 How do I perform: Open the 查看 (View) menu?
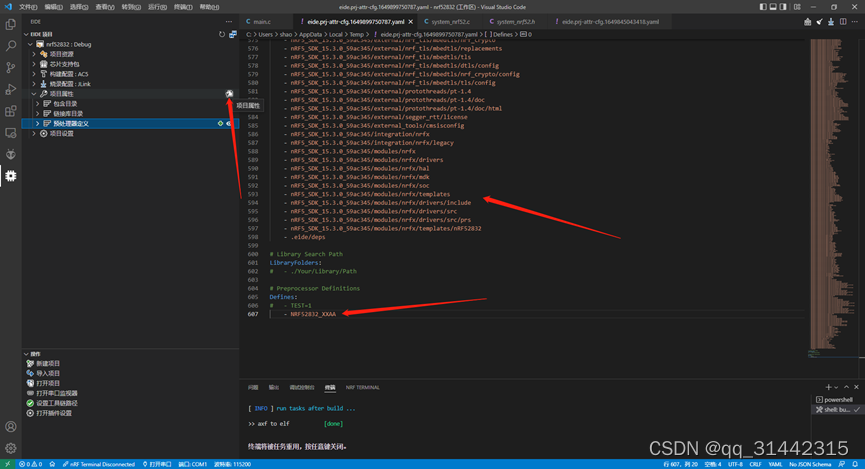[105, 7]
